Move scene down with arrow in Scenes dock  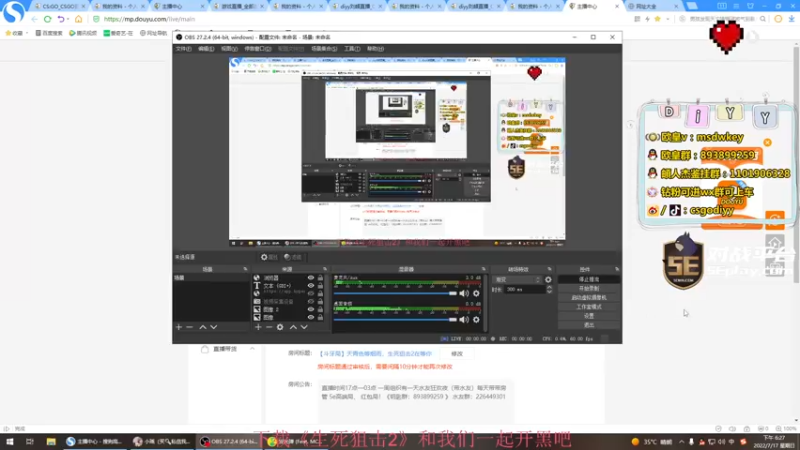214,327
